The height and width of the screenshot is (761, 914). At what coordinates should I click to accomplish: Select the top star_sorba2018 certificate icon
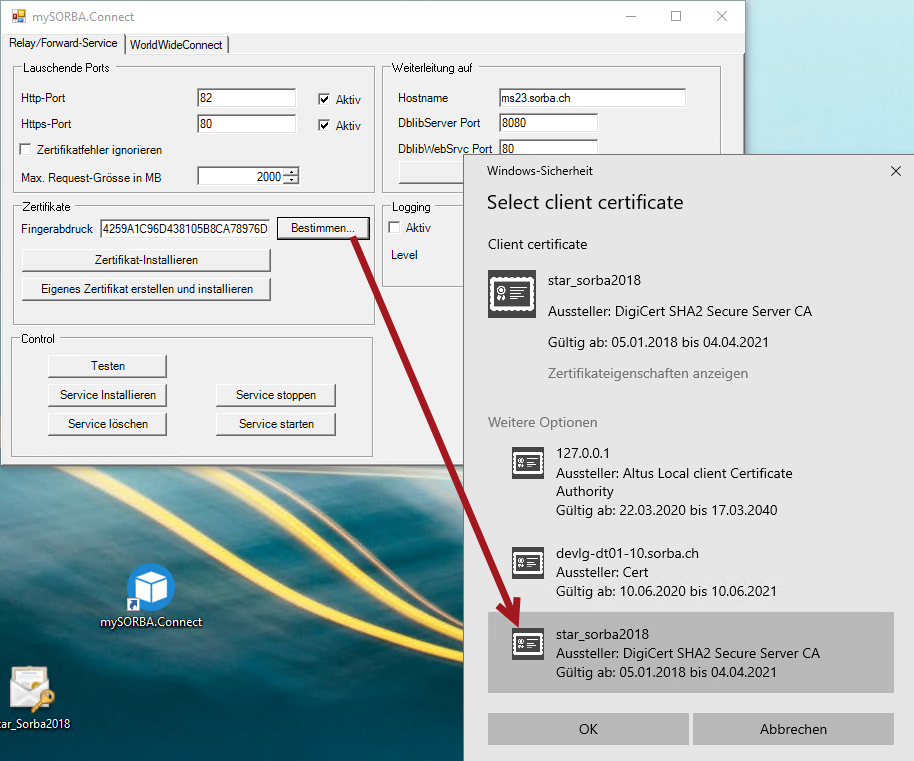pyautogui.click(x=512, y=294)
